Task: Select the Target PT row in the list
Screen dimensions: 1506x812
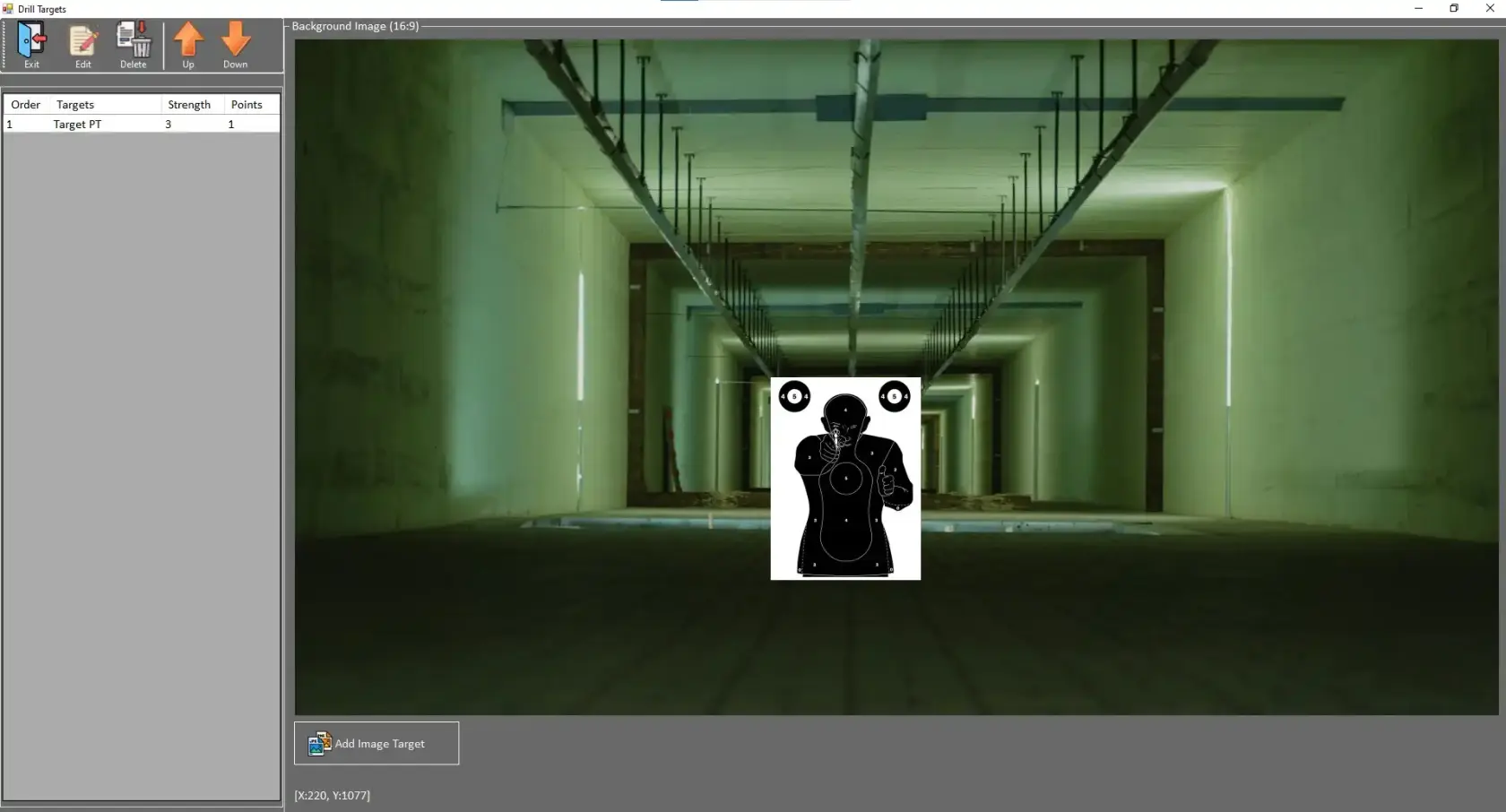Action: pyautogui.click(x=77, y=124)
